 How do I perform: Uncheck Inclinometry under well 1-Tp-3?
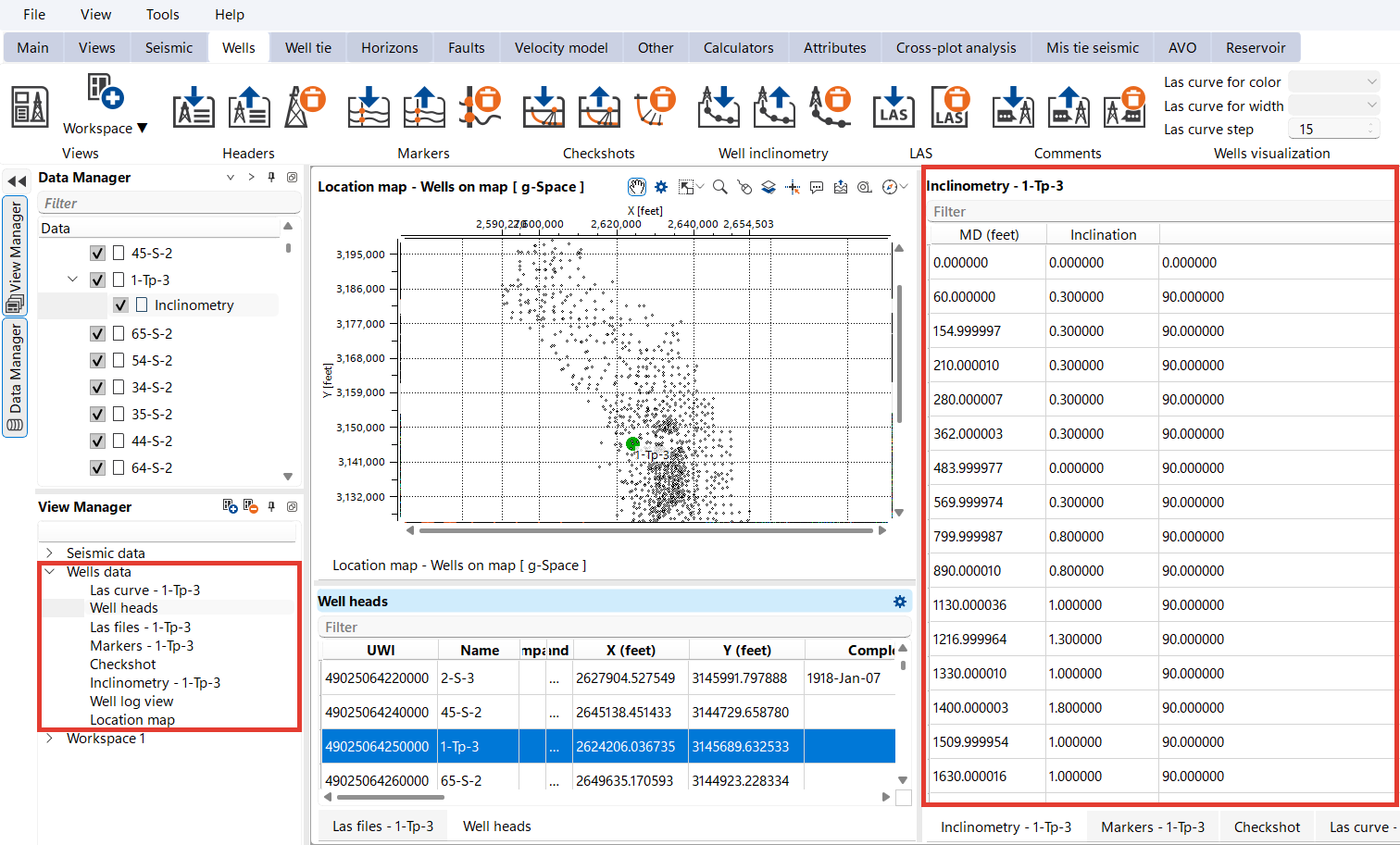(121, 304)
